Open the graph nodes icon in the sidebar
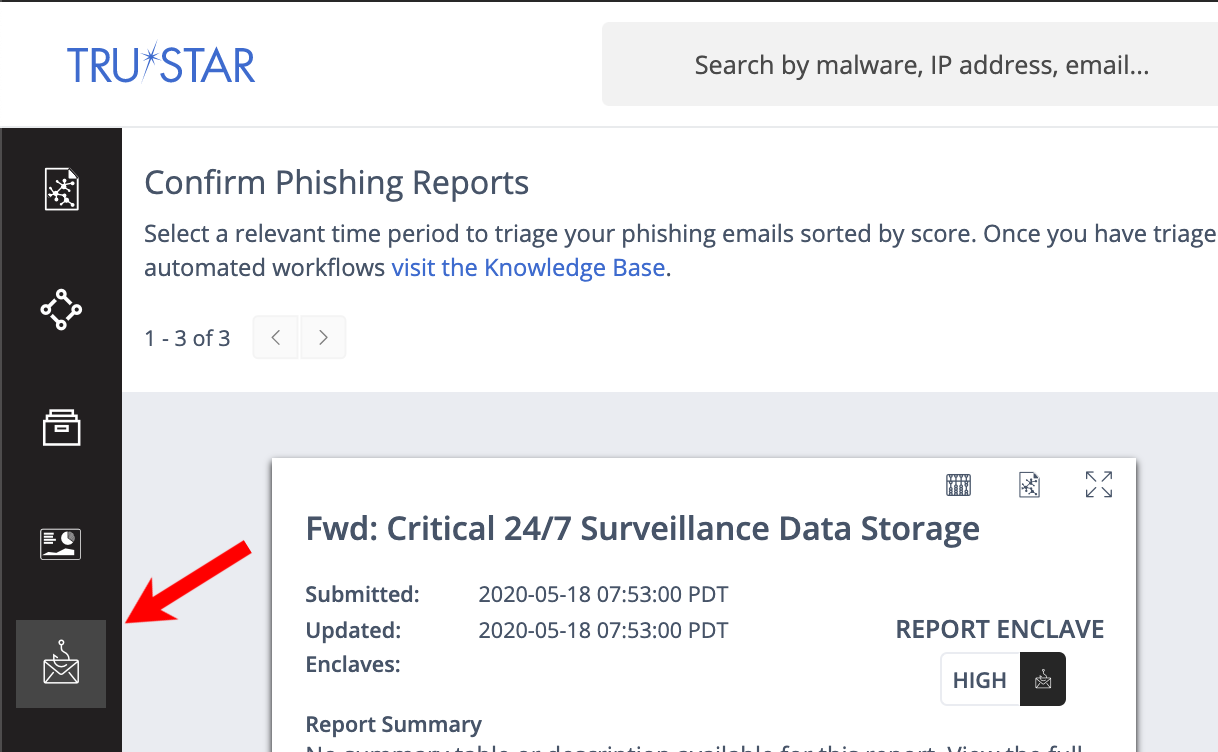This screenshot has width=1218, height=752. [61, 309]
